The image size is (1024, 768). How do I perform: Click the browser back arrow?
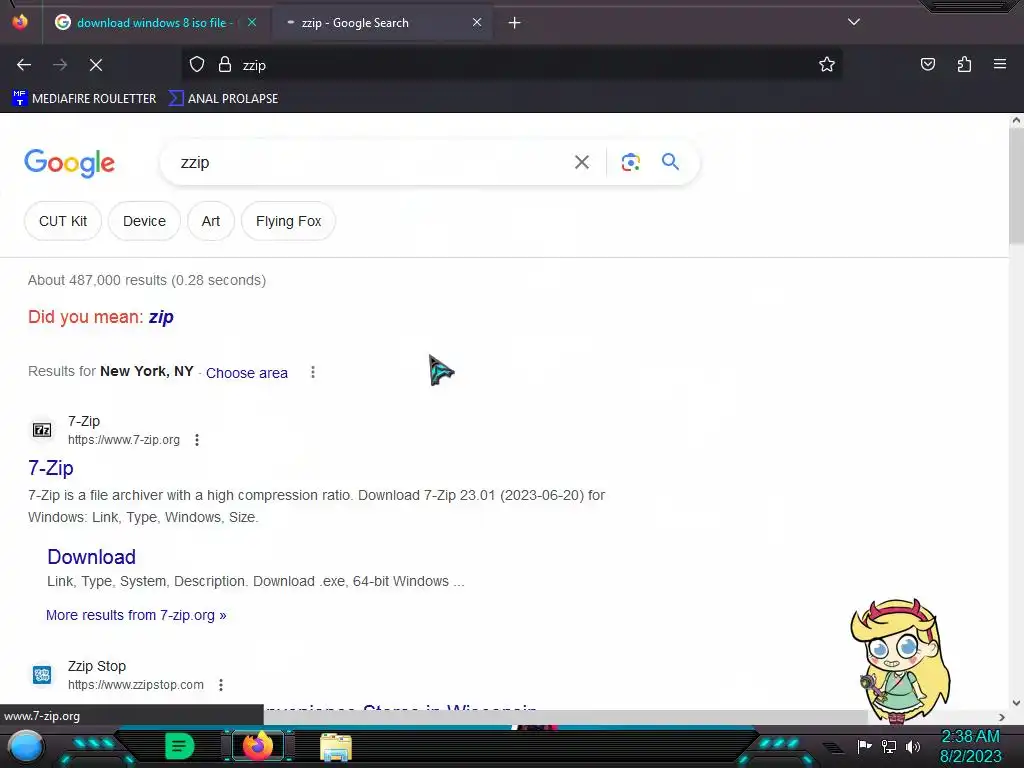pyautogui.click(x=24, y=65)
